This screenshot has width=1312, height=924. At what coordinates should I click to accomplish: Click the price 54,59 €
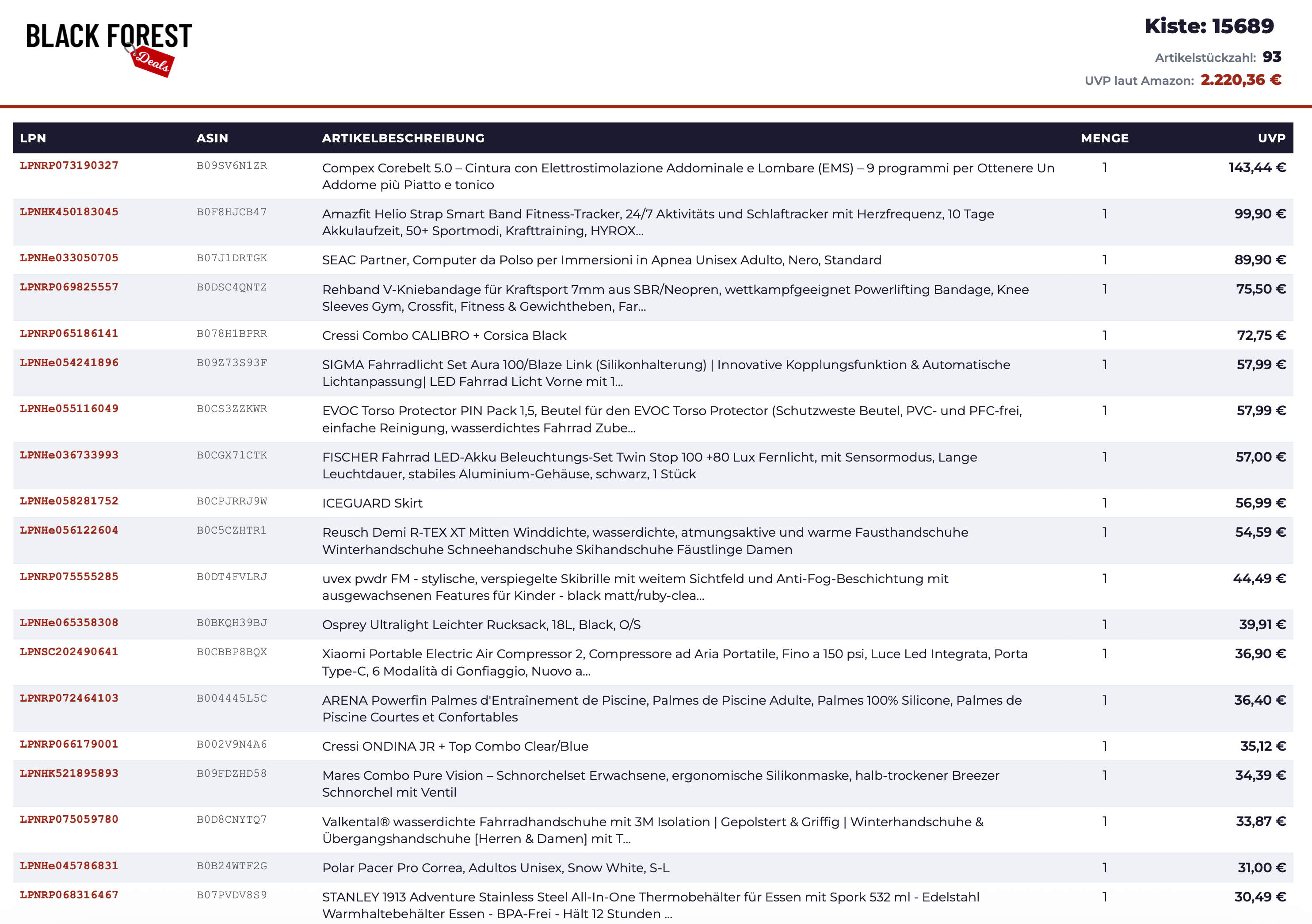pos(1261,532)
